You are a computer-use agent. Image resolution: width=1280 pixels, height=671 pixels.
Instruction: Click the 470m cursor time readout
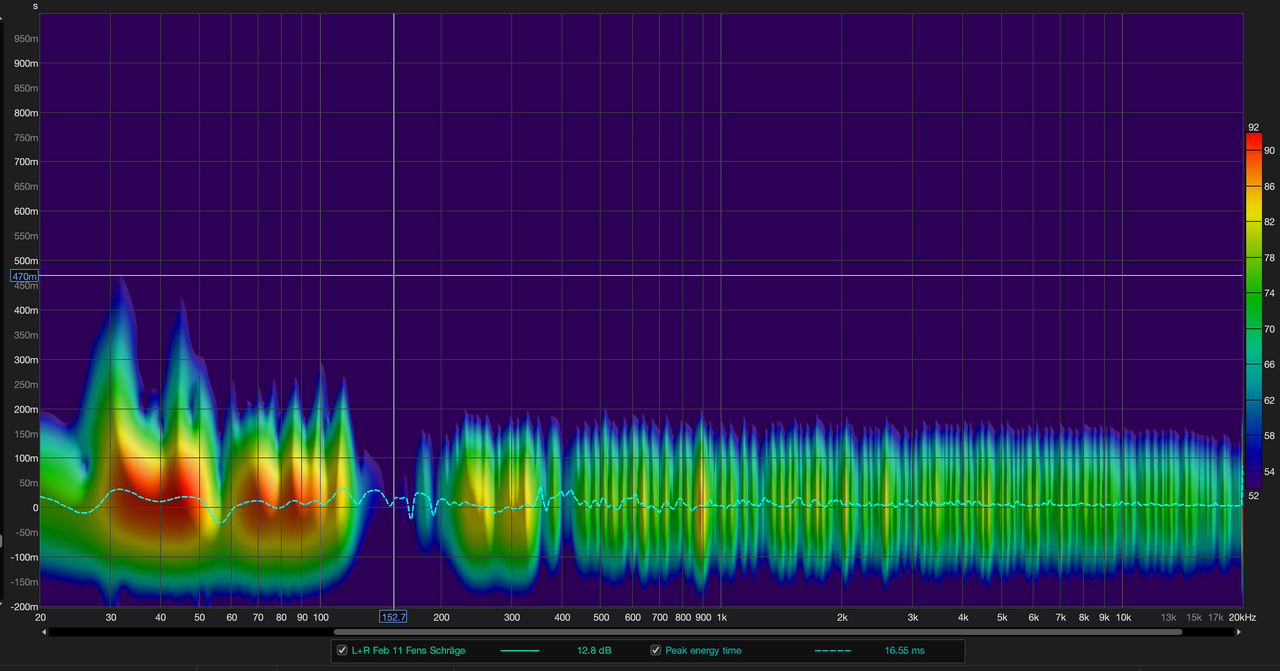point(24,276)
